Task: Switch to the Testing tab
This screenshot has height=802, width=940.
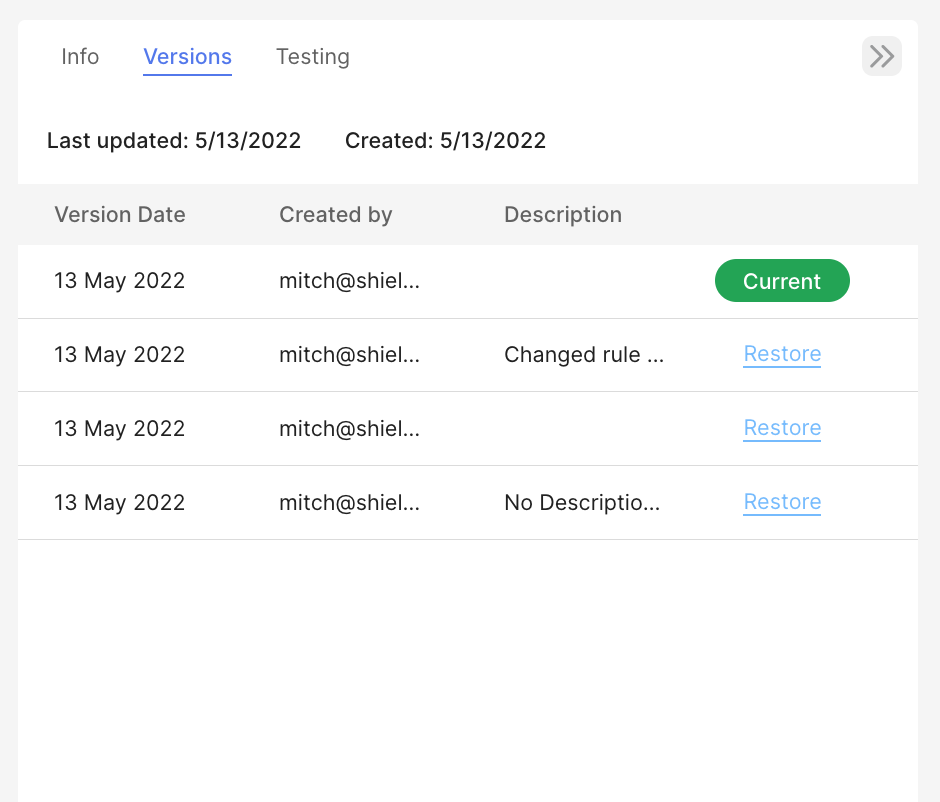Action: click(312, 57)
